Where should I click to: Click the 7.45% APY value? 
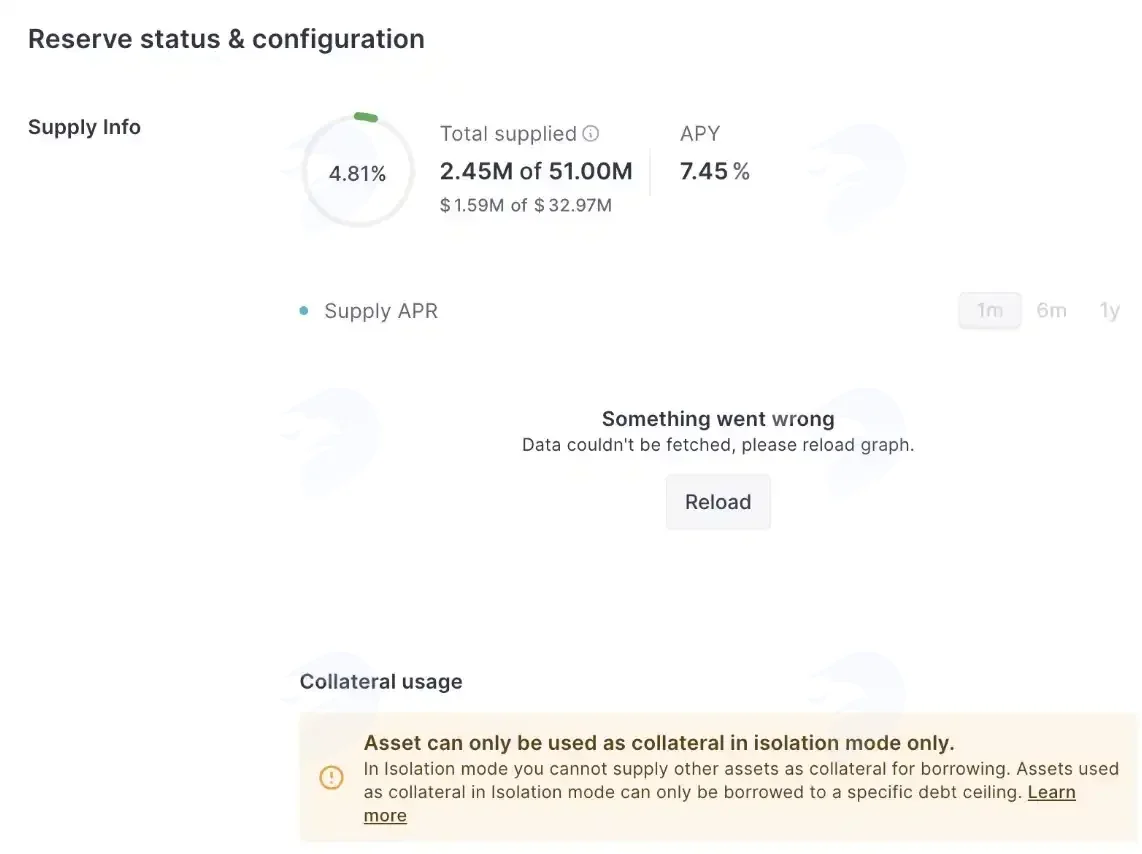click(x=714, y=171)
